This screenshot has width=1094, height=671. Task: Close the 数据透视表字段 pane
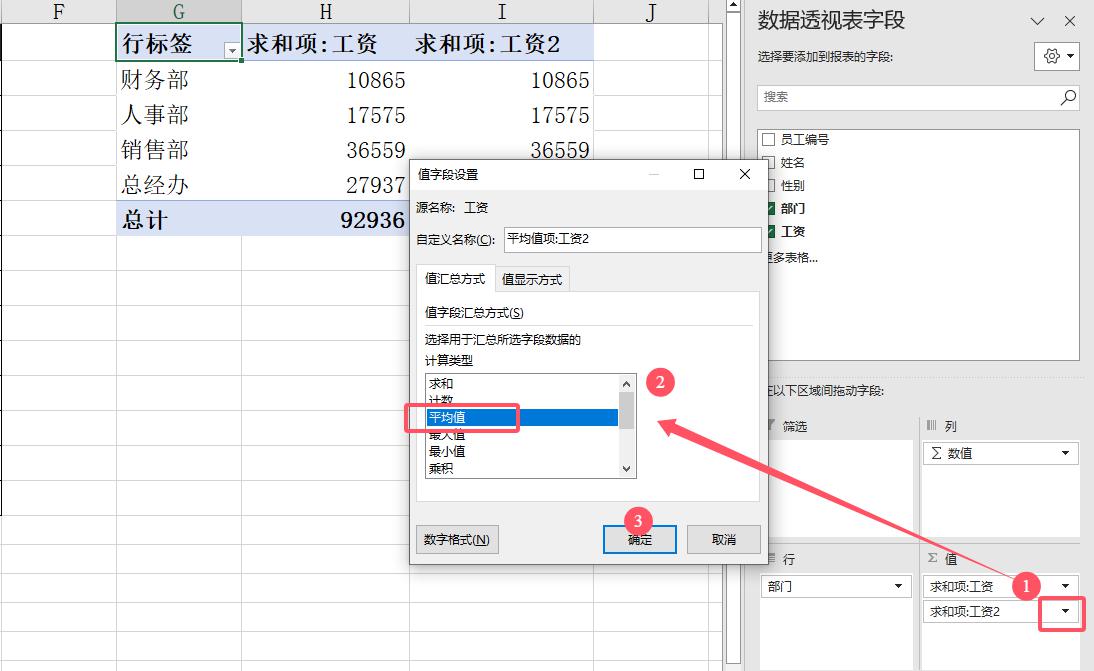(x=1070, y=21)
